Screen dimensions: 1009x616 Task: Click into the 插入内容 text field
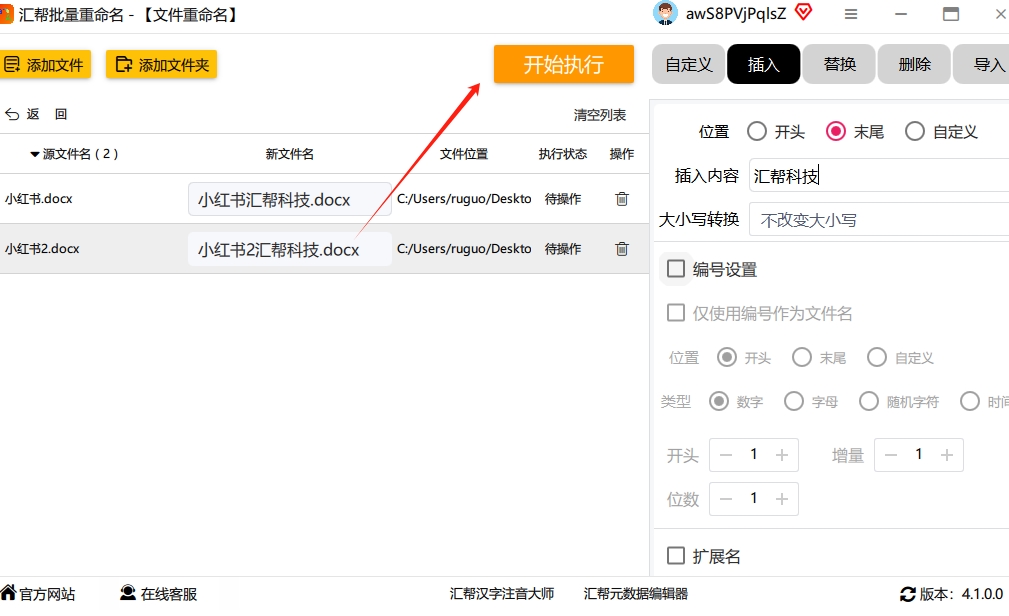pos(879,175)
